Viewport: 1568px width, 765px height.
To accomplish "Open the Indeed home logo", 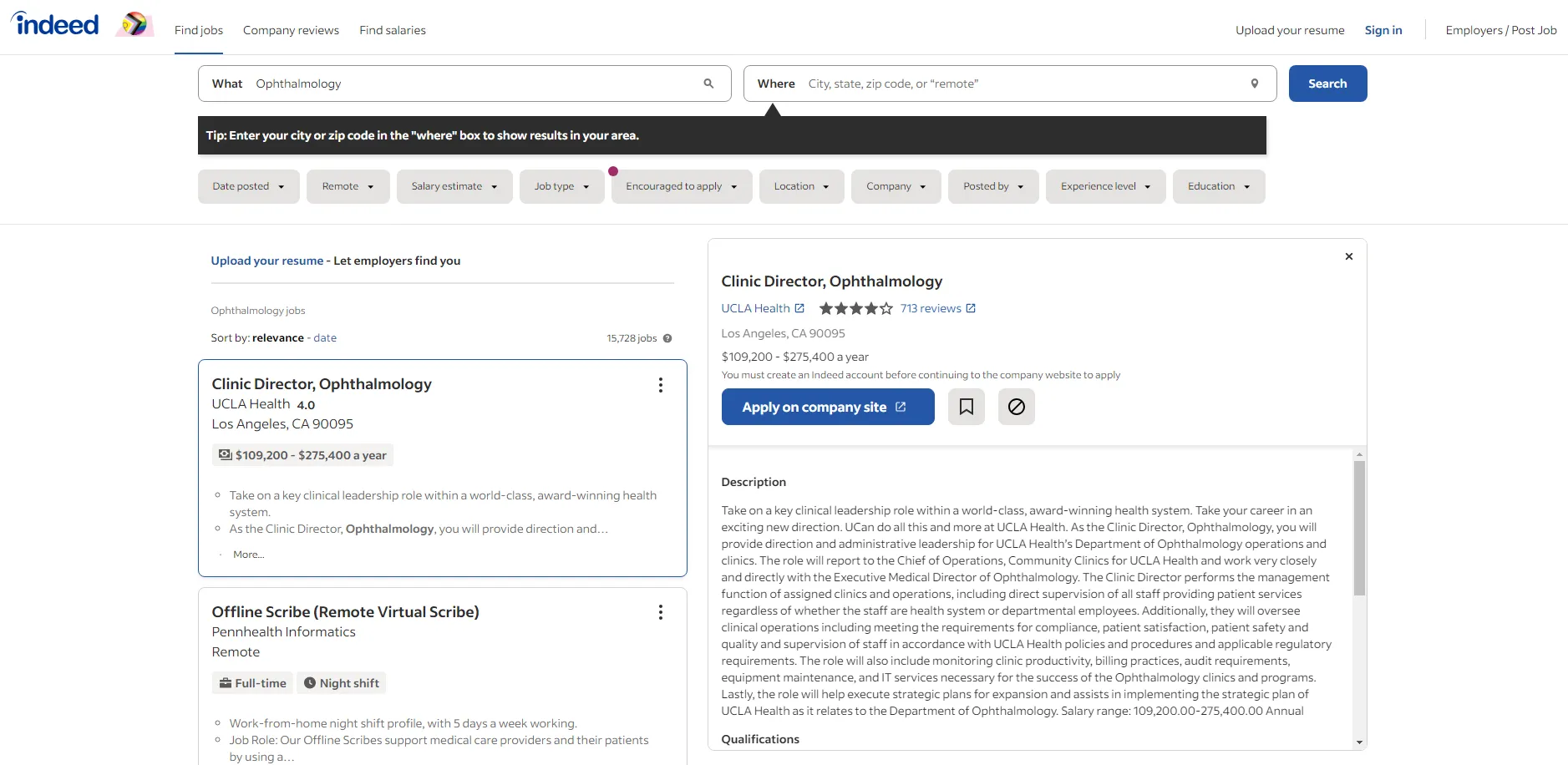I will (55, 24).
